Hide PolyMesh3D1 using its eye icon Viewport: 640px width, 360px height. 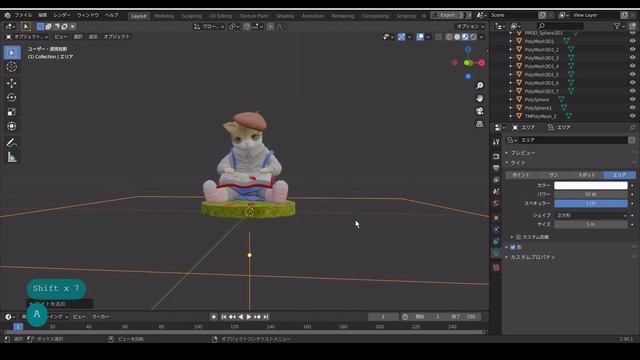point(632,41)
